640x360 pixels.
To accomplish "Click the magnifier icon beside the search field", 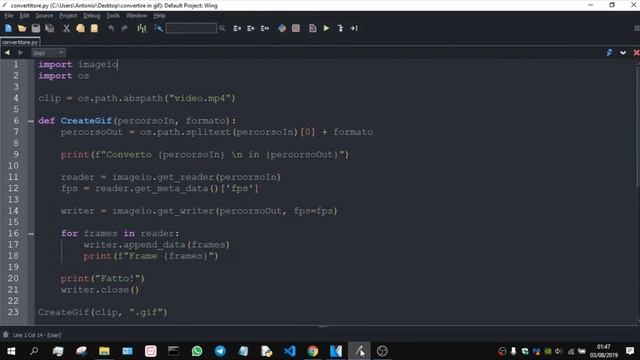I will pos(222,28).
